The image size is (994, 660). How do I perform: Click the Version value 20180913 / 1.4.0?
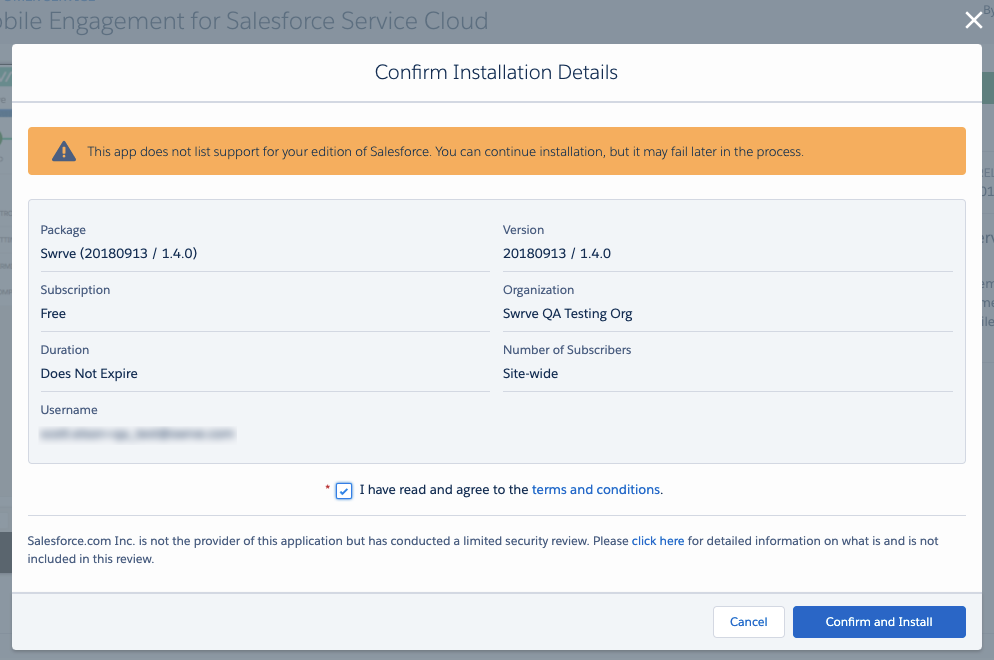tap(557, 254)
